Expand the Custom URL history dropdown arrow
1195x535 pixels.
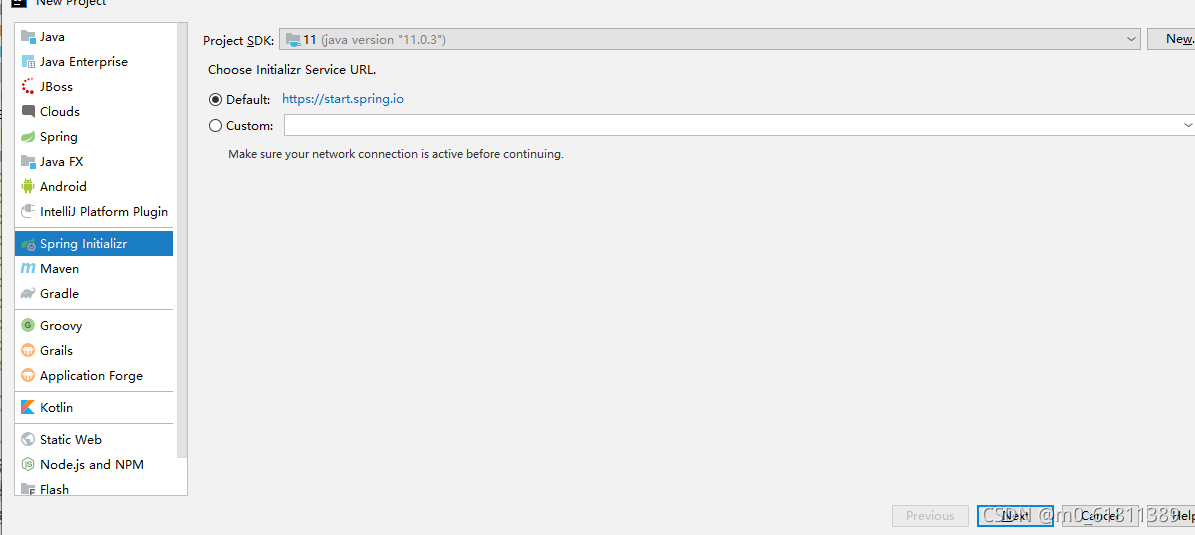pos(1187,125)
